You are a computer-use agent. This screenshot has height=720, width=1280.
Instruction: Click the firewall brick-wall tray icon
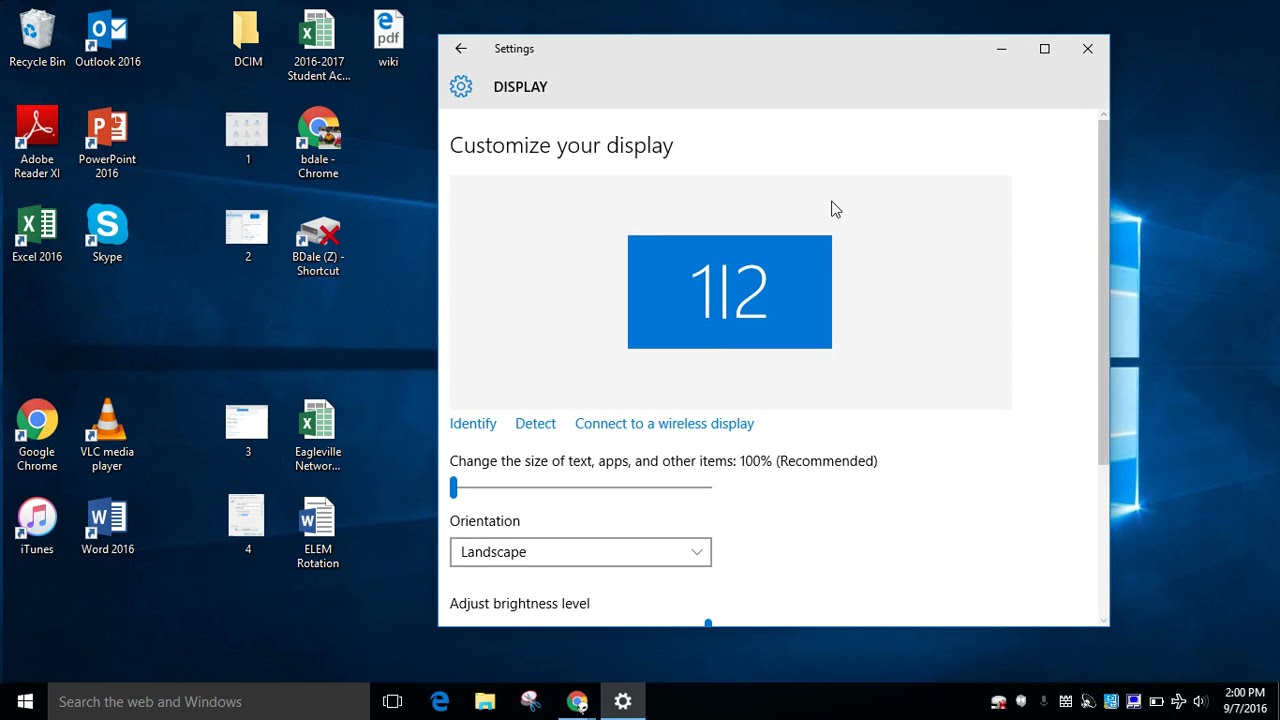tap(1066, 702)
